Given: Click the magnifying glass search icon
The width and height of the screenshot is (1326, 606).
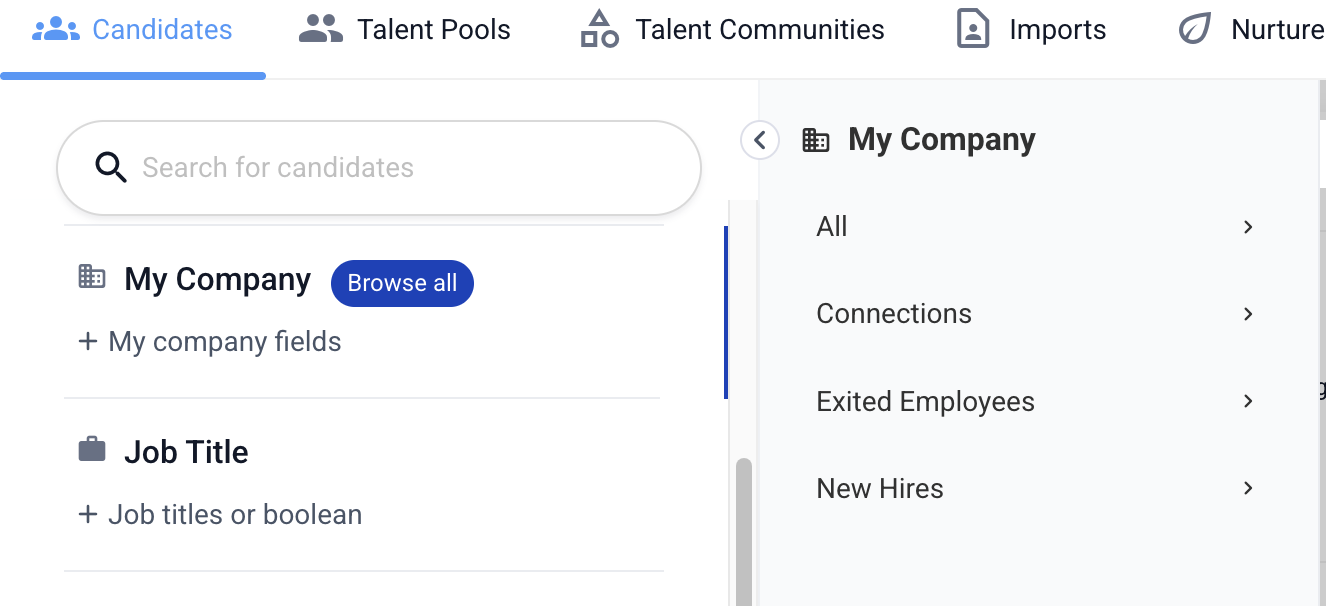Looking at the screenshot, I should coord(111,168).
